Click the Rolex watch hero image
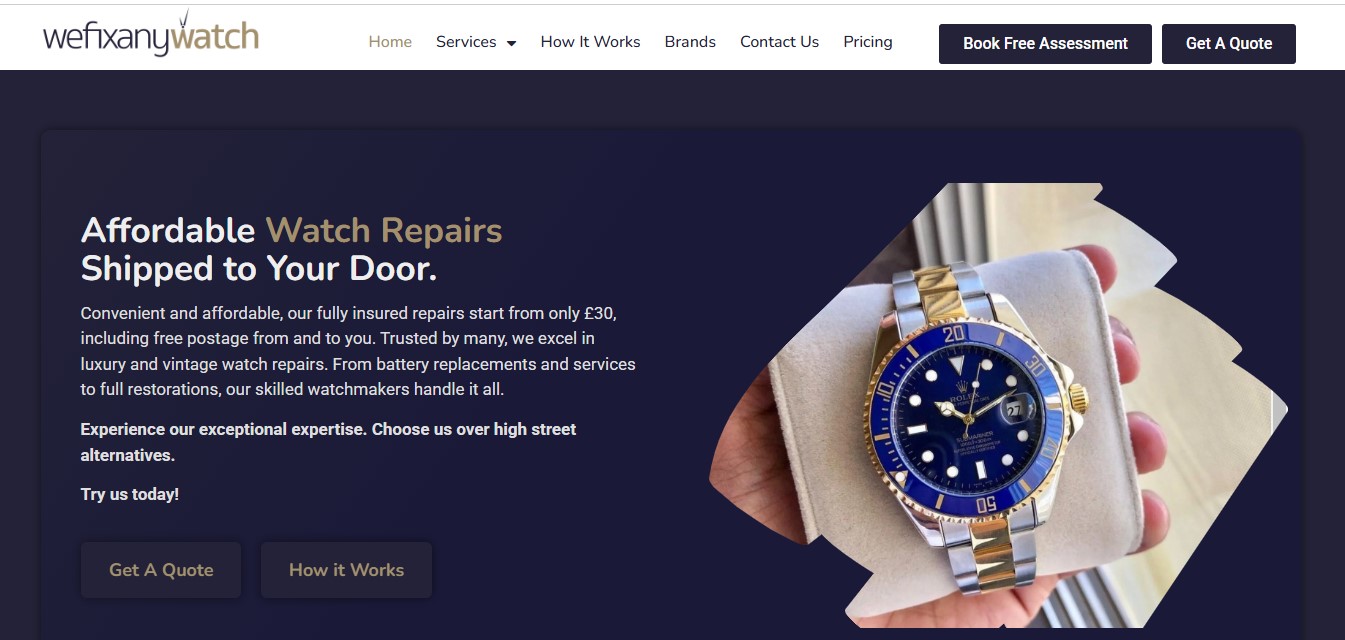The image size is (1345, 640). point(998,405)
